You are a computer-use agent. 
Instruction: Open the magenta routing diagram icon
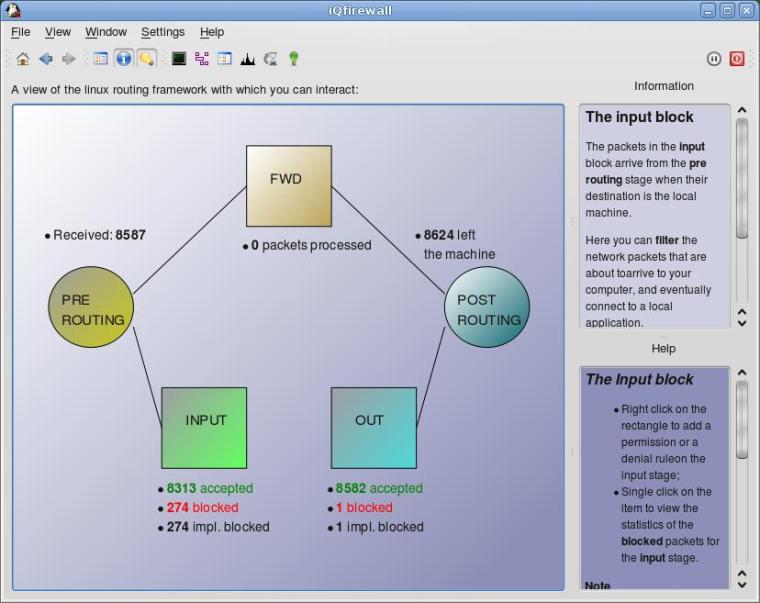[202, 59]
